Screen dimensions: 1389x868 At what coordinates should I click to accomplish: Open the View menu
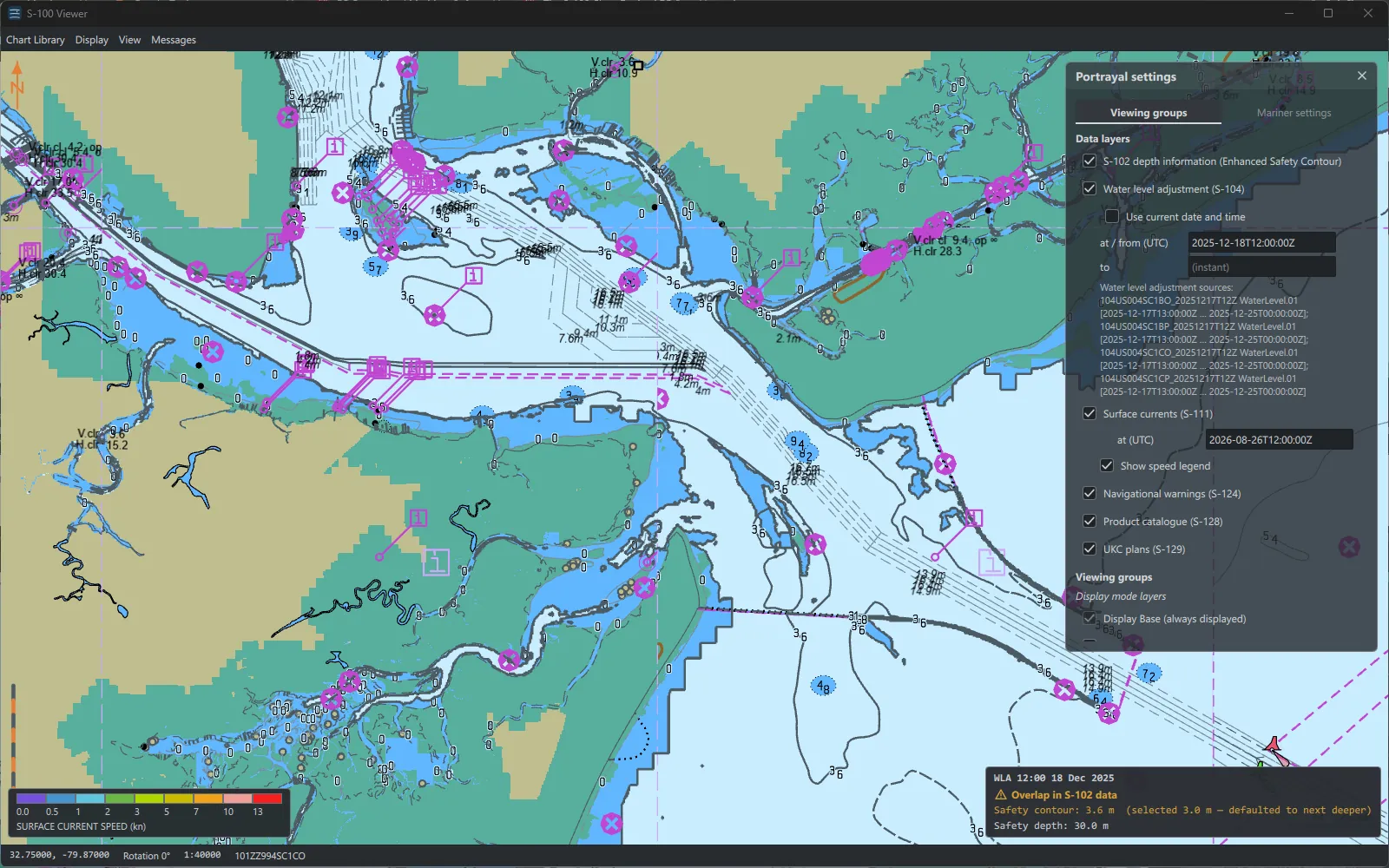coord(129,40)
